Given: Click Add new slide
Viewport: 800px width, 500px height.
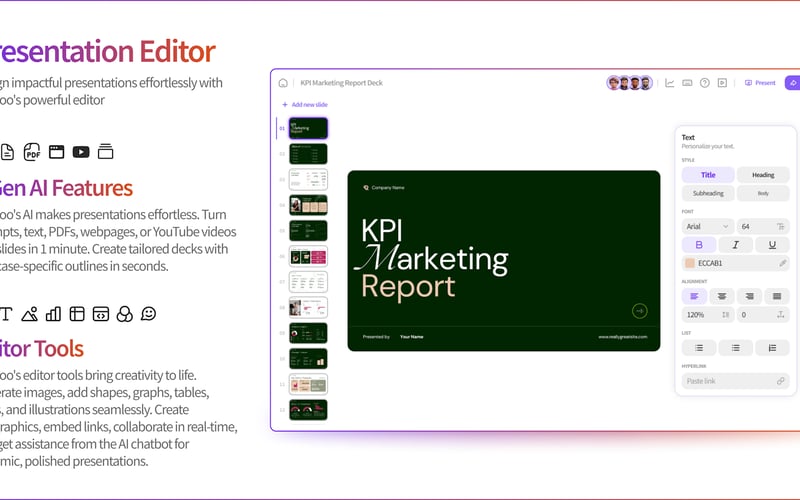Looking at the screenshot, I should (x=305, y=105).
